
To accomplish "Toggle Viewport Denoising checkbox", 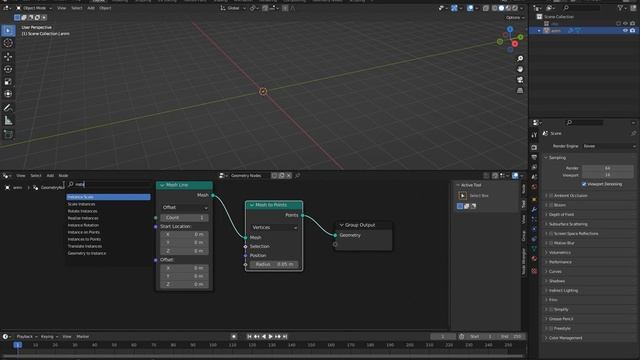I will point(584,184).
